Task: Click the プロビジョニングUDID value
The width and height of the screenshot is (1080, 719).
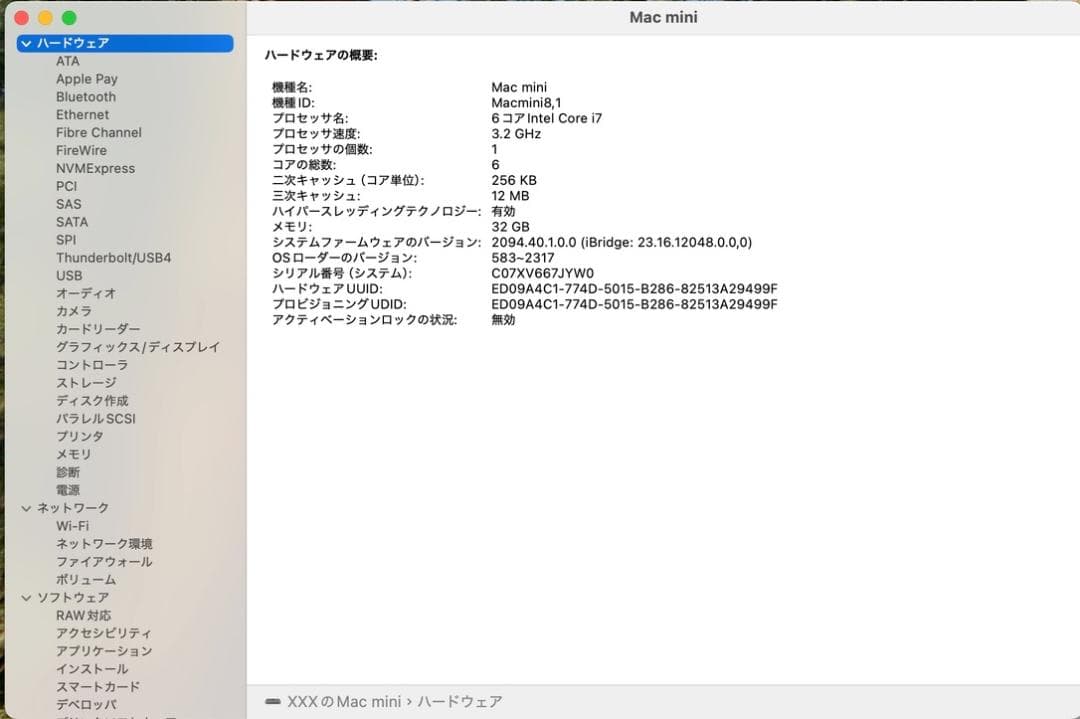Action: click(x=634, y=304)
